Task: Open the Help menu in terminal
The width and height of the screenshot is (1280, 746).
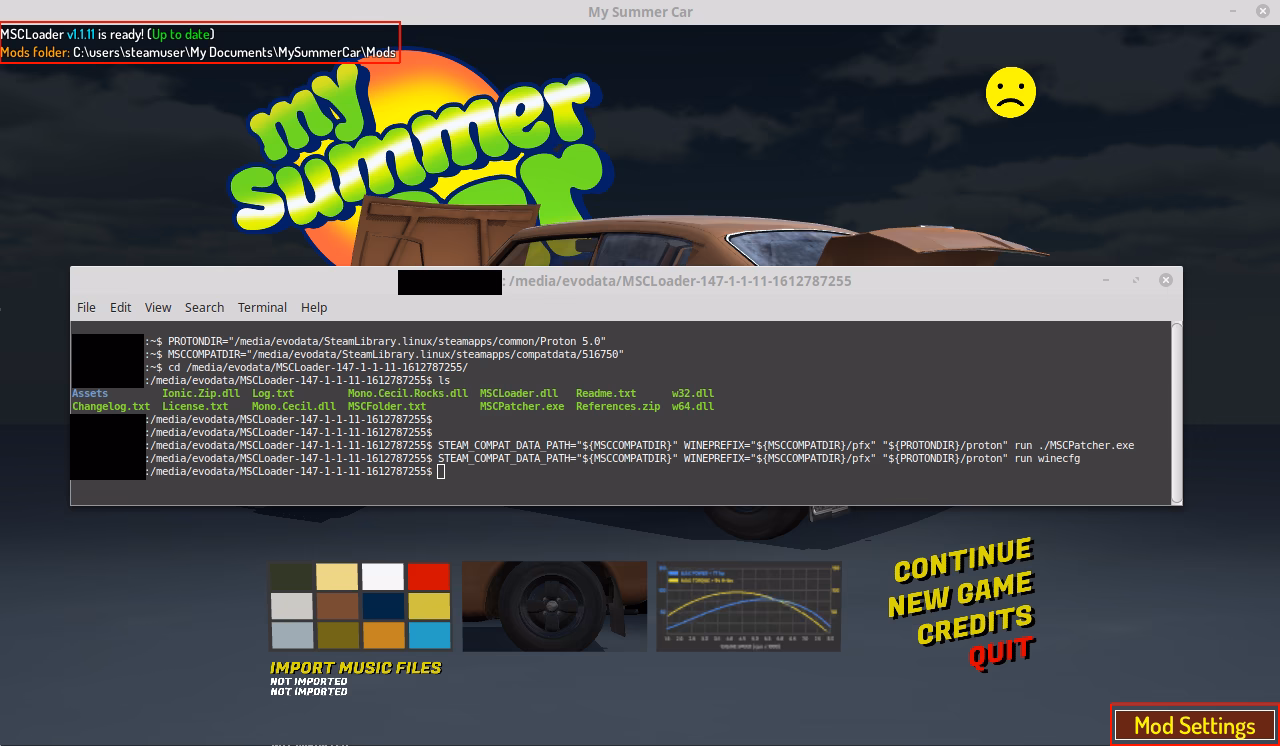Action: [x=314, y=307]
